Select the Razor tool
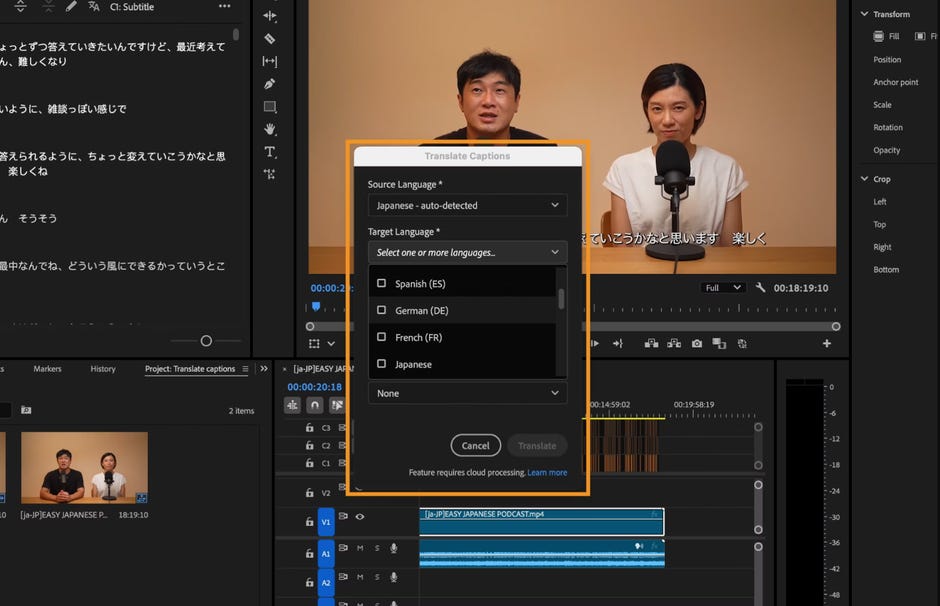 (x=270, y=38)
